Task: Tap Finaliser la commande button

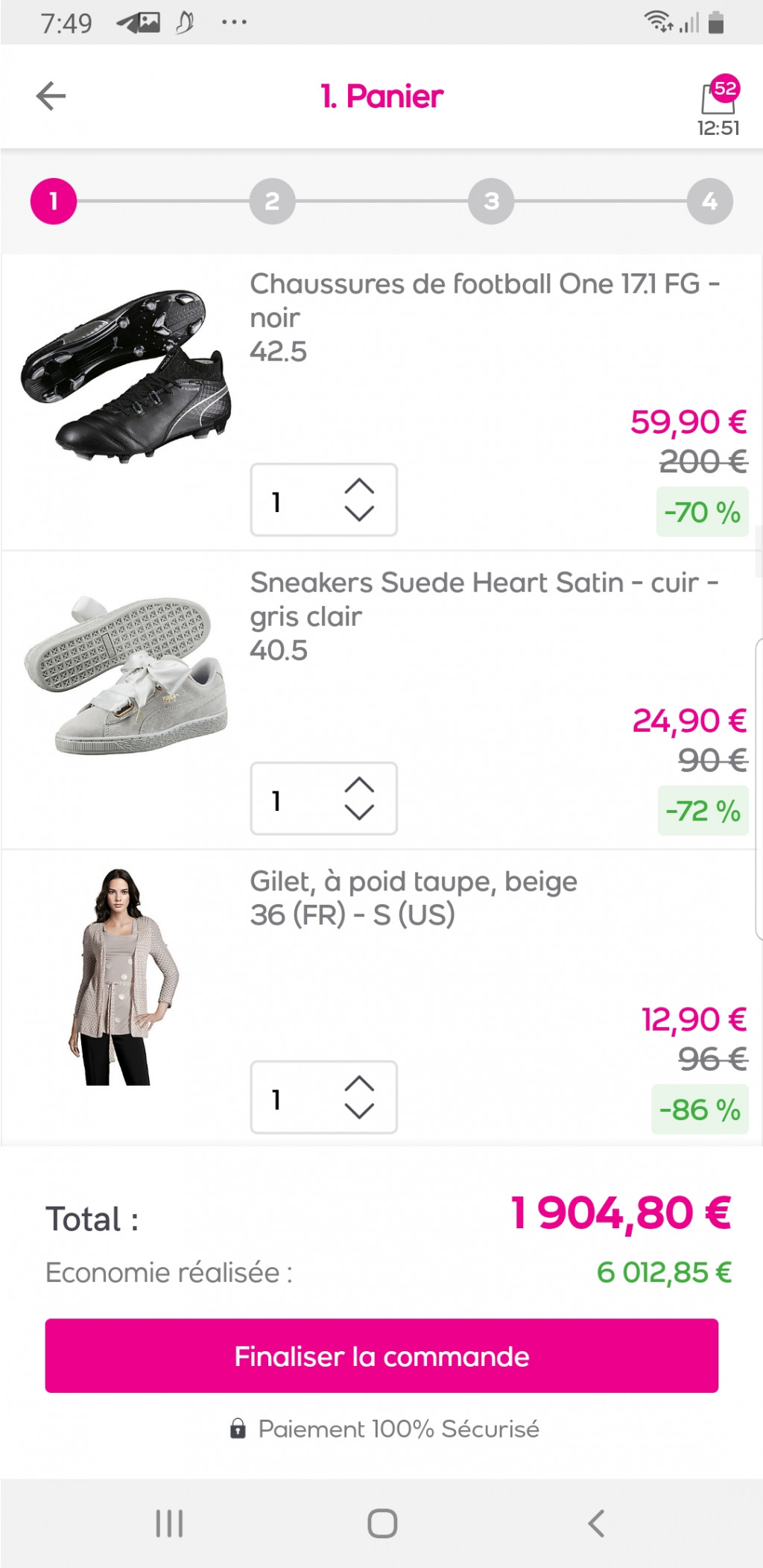Action: point(381,1356)
